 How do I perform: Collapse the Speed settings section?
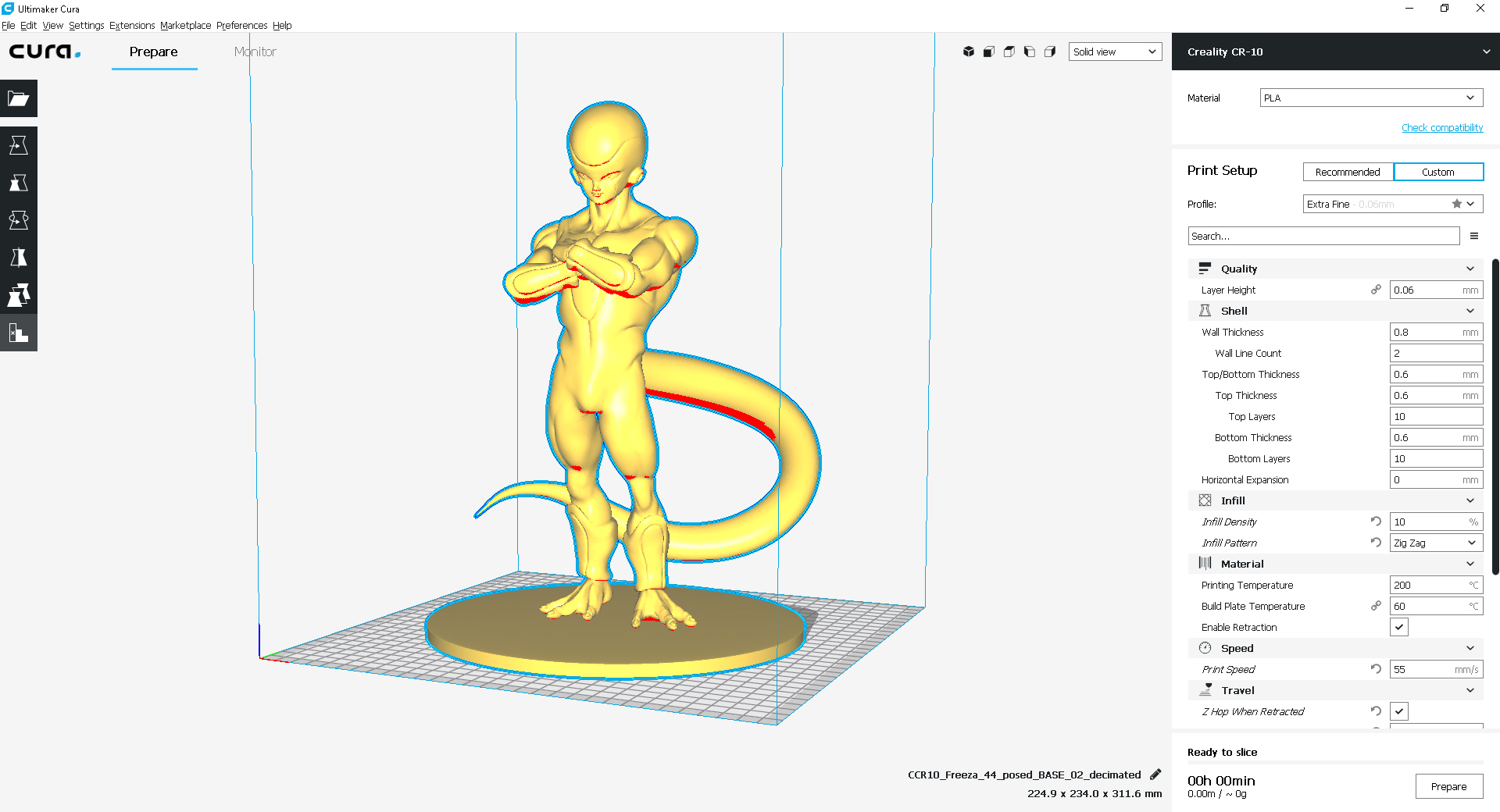click(x=1336, y=648)
